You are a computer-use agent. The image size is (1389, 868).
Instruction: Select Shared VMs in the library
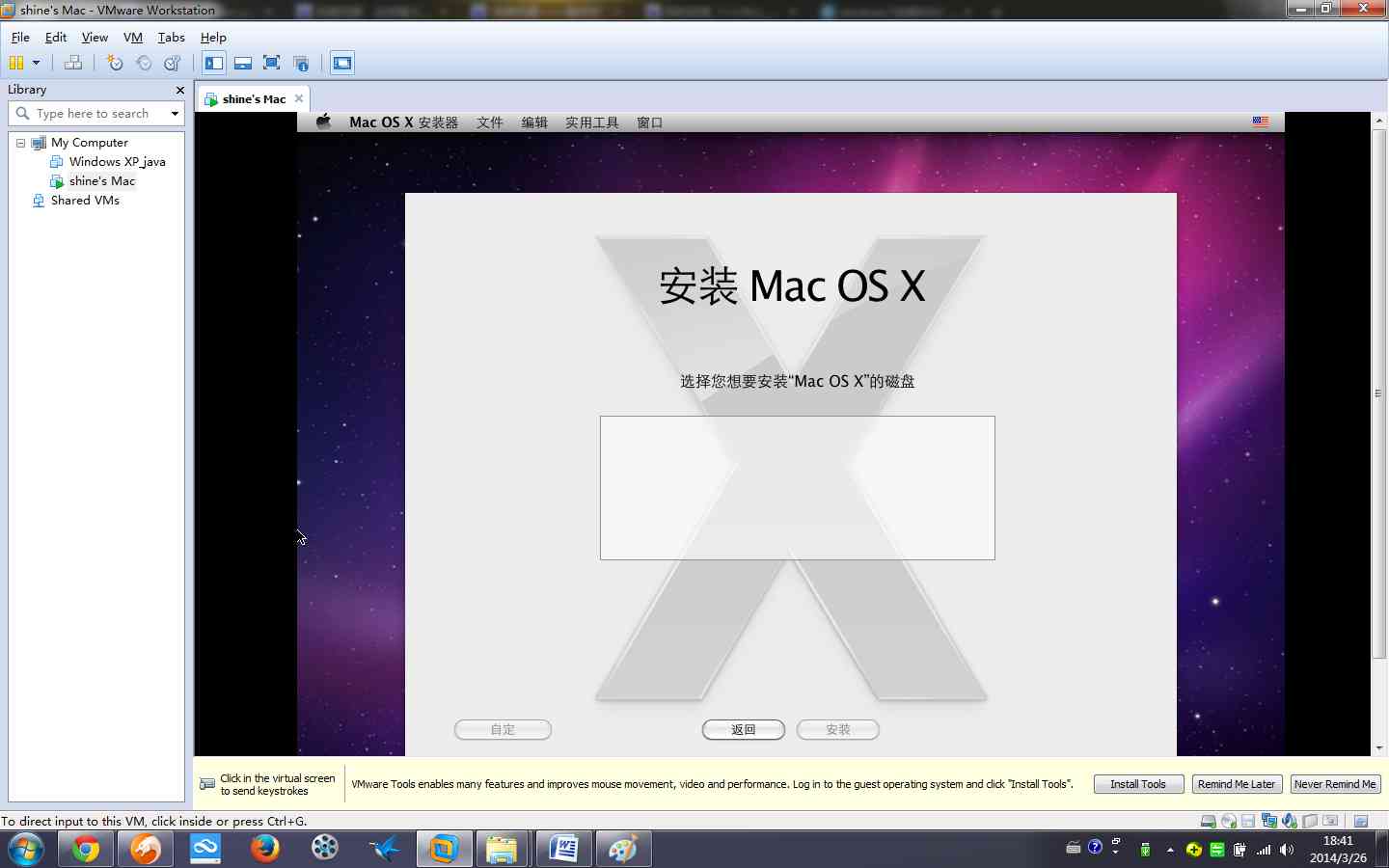coord(85,201)
